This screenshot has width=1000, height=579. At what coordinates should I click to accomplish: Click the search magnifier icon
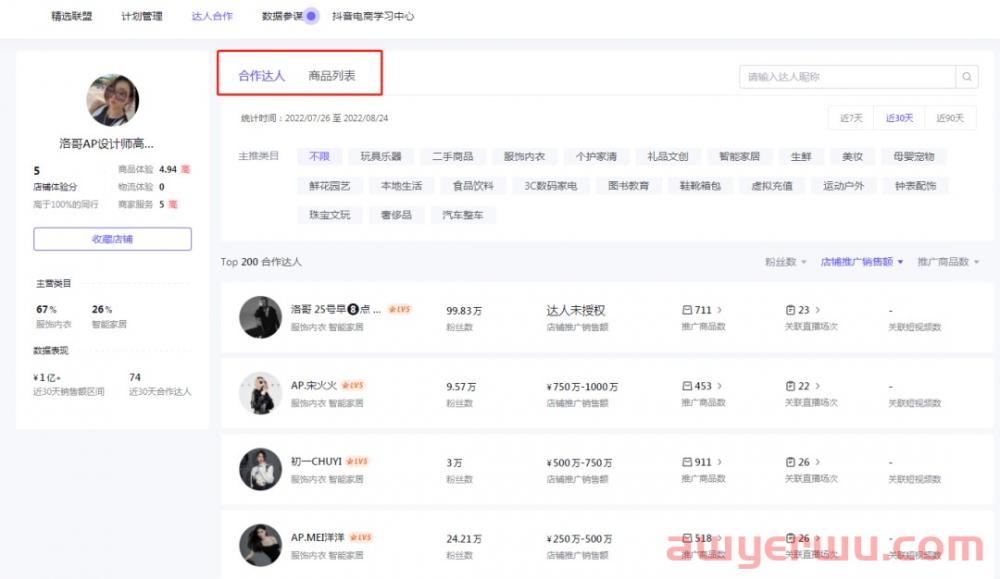[x=967, y=76]
